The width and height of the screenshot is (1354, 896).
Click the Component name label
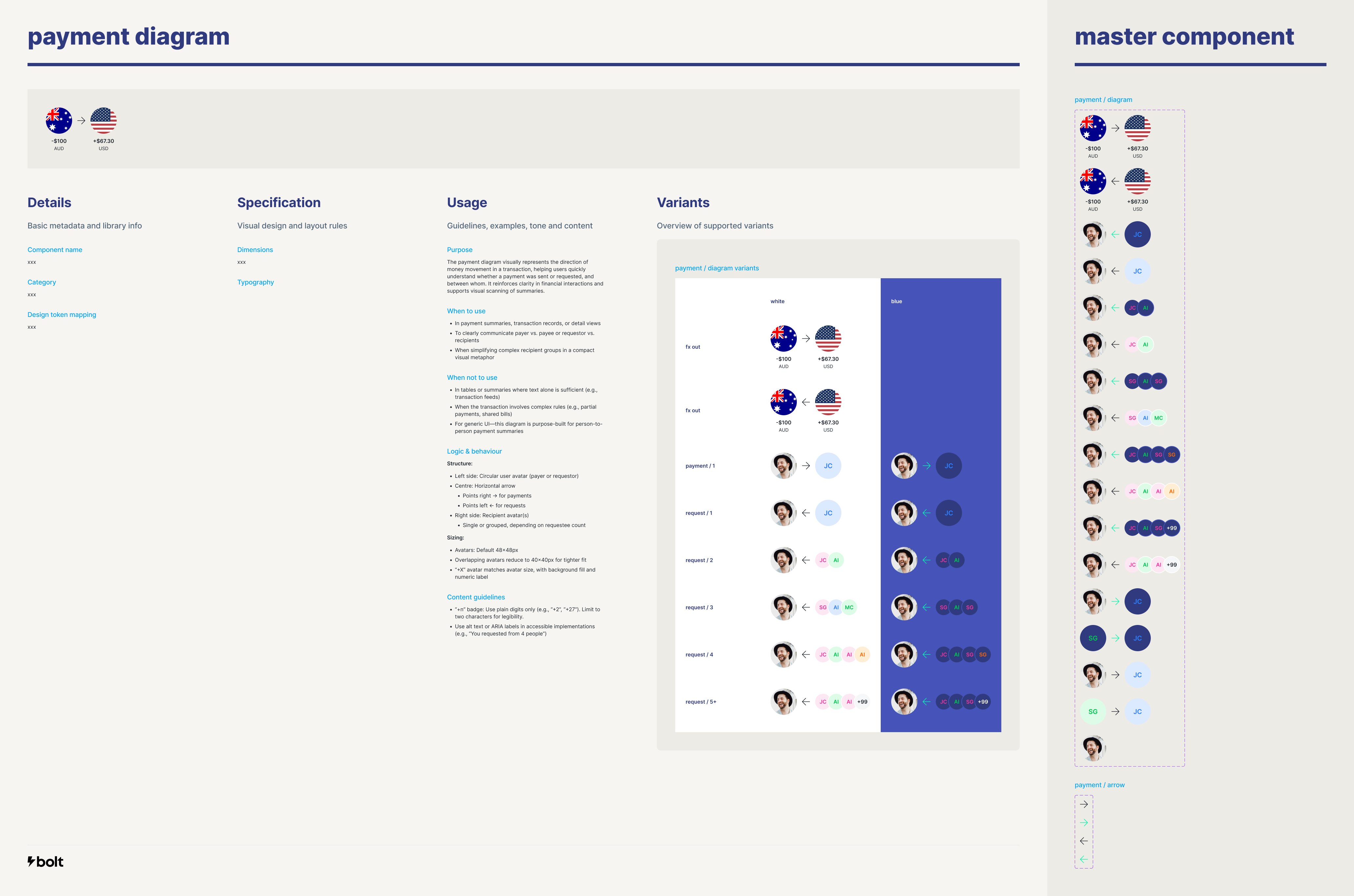click(55, 250)
